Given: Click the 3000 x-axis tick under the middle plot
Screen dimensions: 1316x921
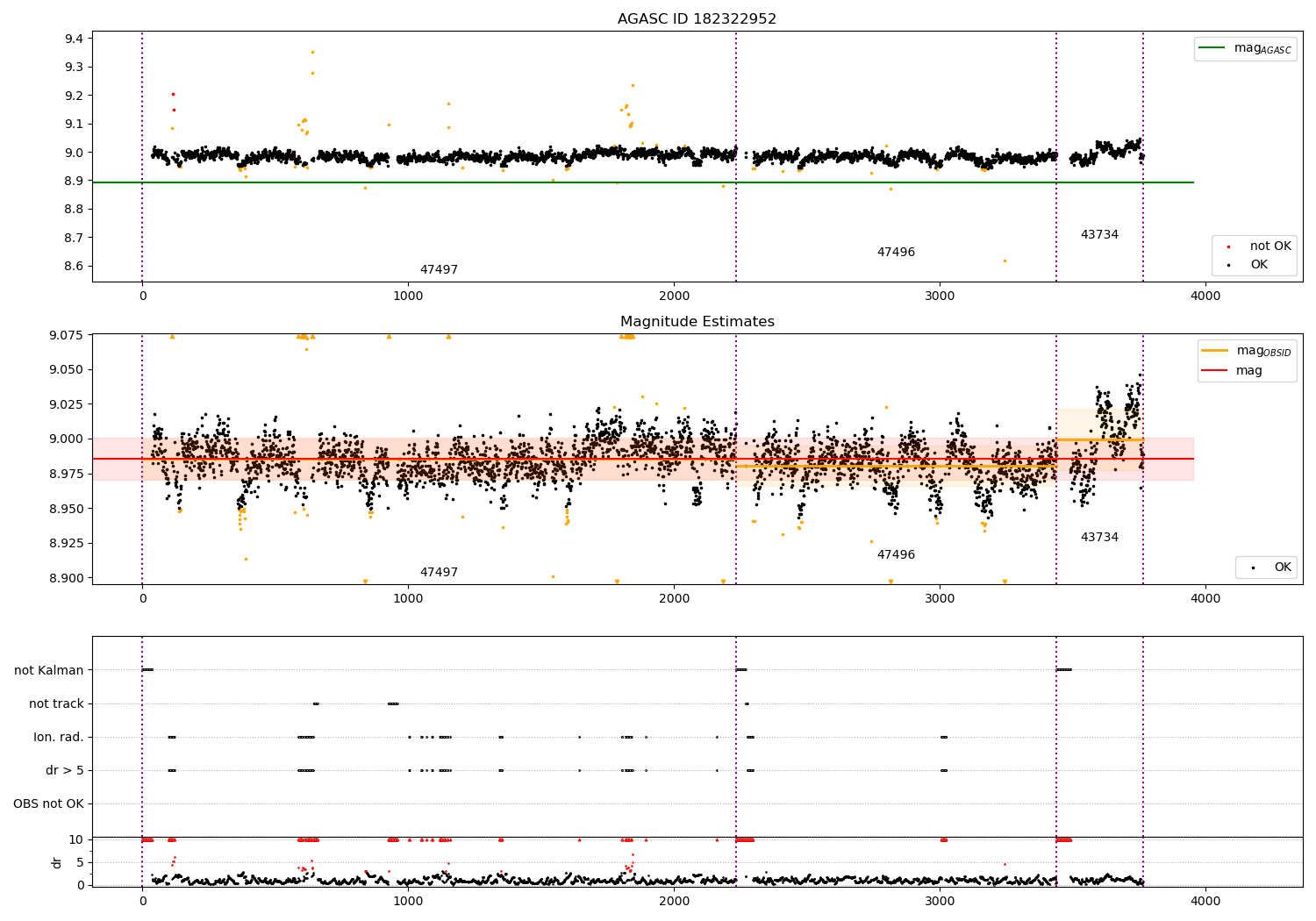Looking at the screenshot, I should (940, 599).
